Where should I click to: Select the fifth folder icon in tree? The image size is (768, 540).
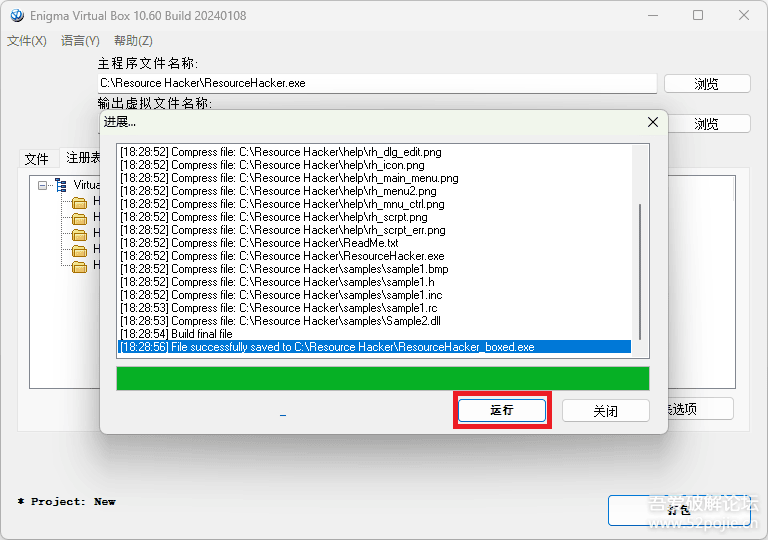[79, 266]
